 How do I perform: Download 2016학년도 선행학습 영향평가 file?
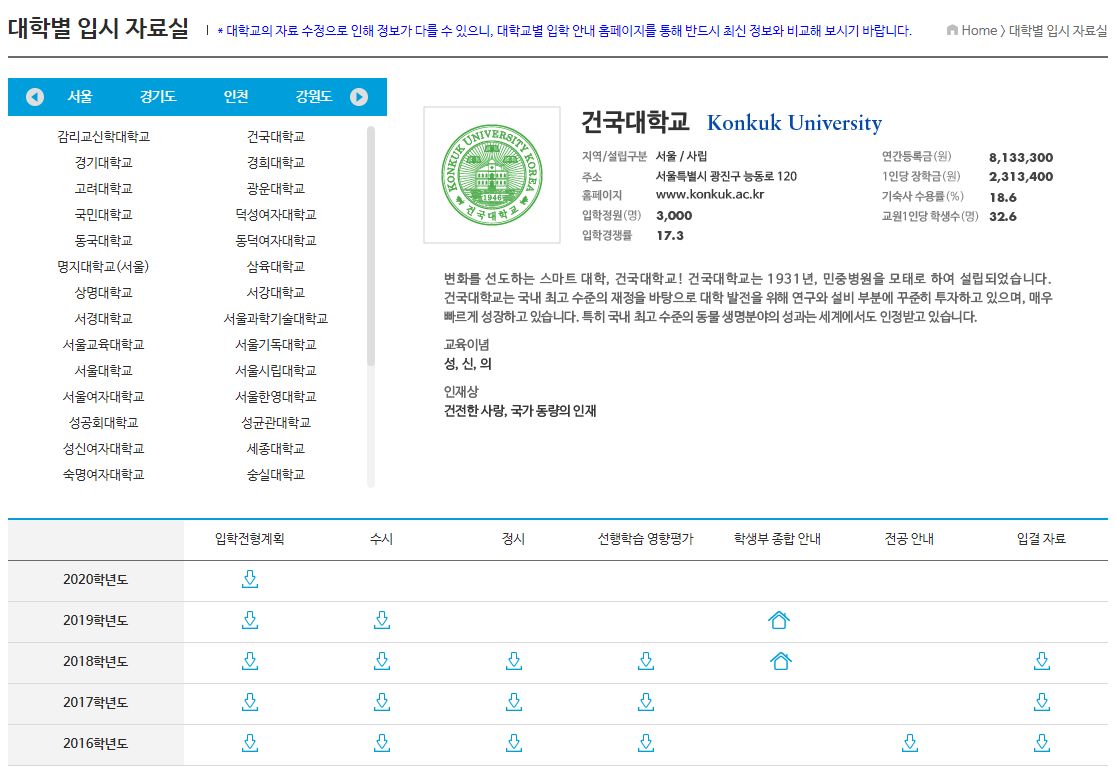pyautogui.click(x=646, y=743)
